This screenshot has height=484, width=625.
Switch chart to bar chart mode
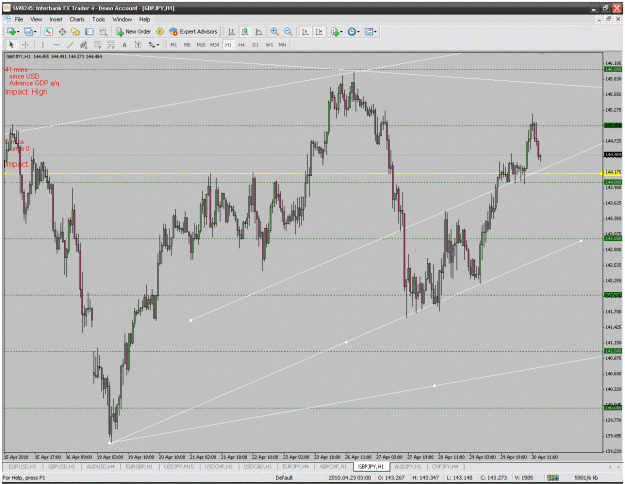coord(231,31)
